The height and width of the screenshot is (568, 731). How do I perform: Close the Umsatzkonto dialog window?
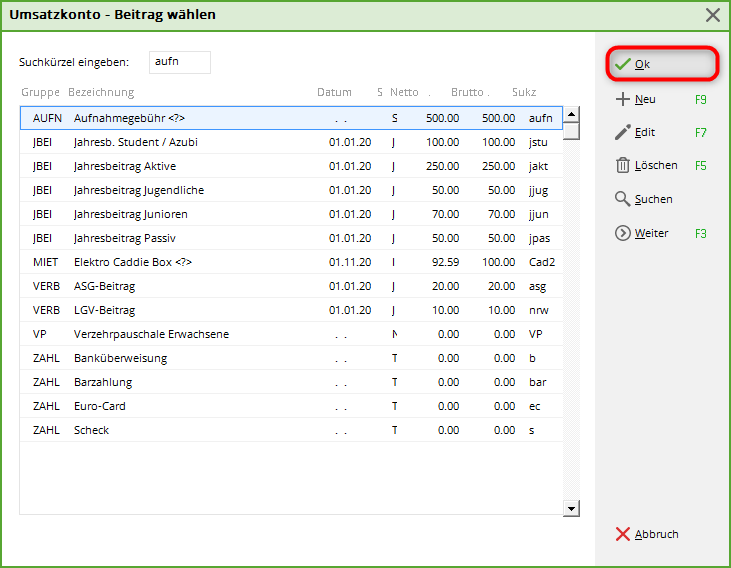712,15
